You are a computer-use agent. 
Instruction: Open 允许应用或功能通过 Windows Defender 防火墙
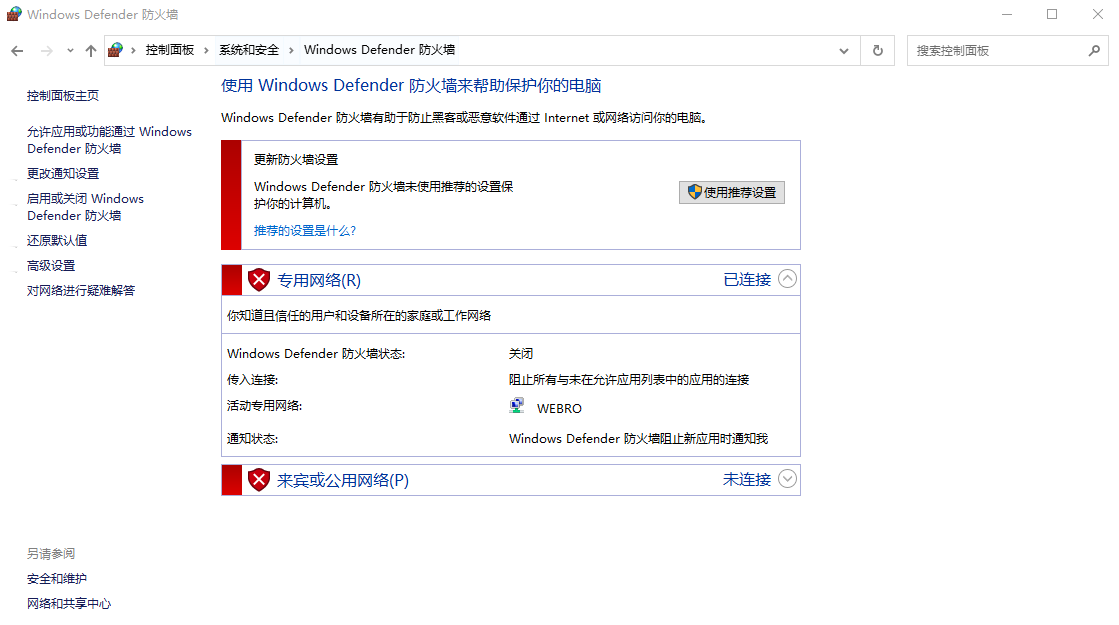(x=109, y=140)
